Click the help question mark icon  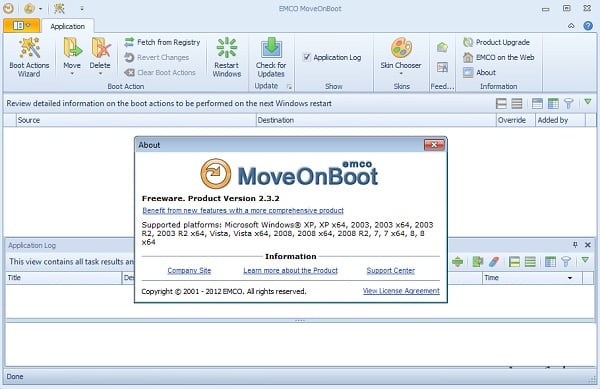coord(588,26)
